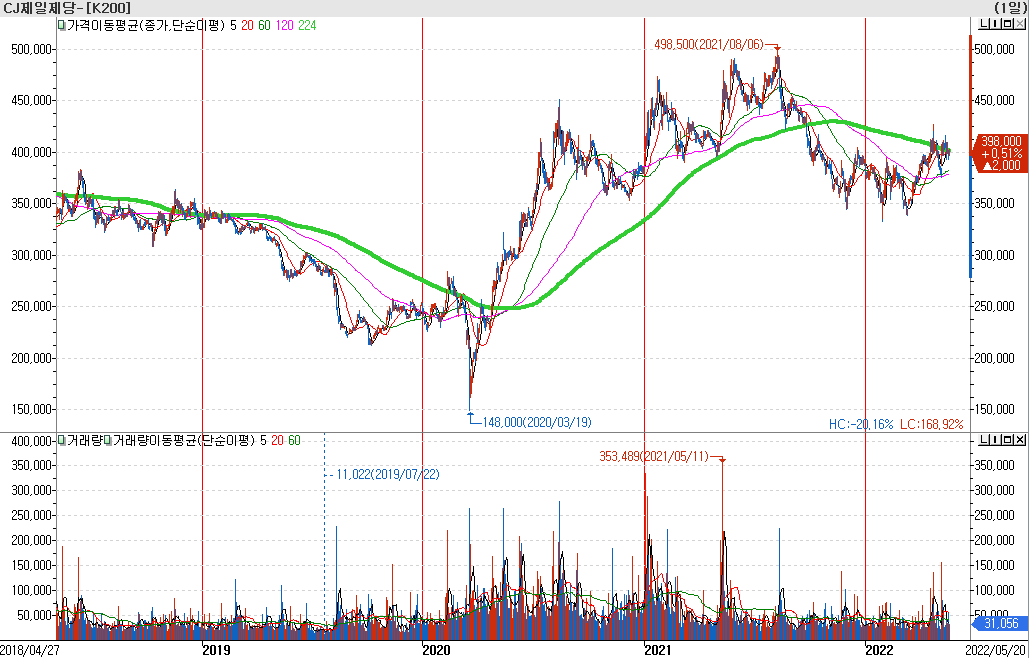Click the 2022 year axis label
The width and height of the screenshot is (1030, 658).
pyautogui.click(x=879, y=650)
